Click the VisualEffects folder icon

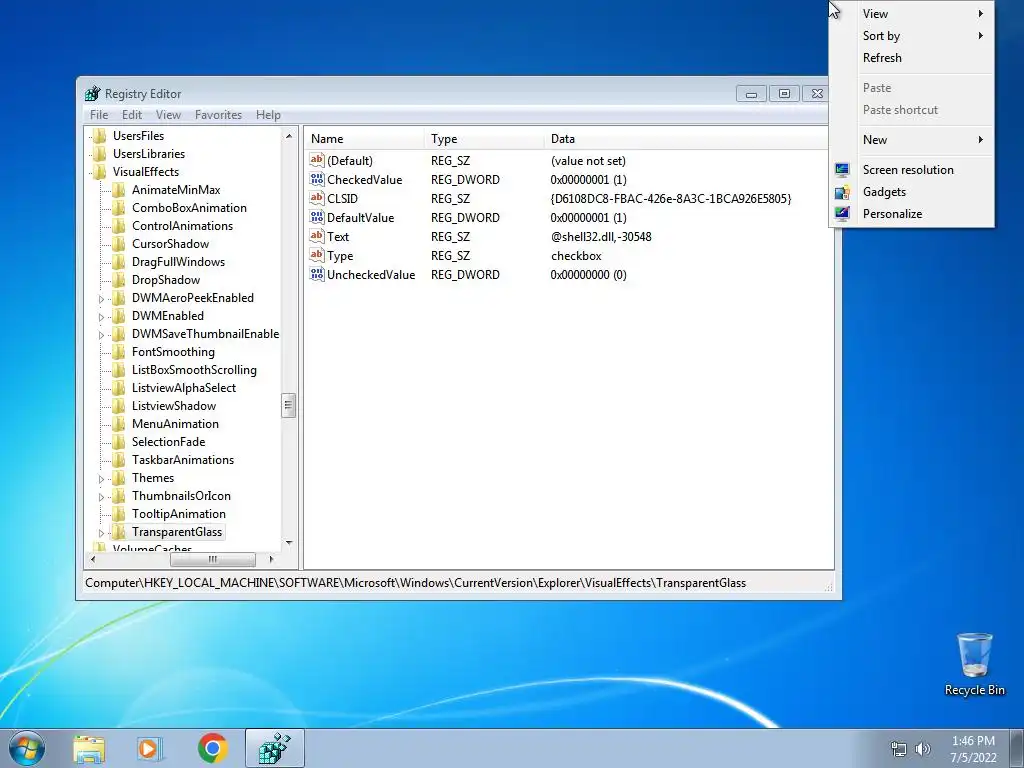(x=100, y=172)
